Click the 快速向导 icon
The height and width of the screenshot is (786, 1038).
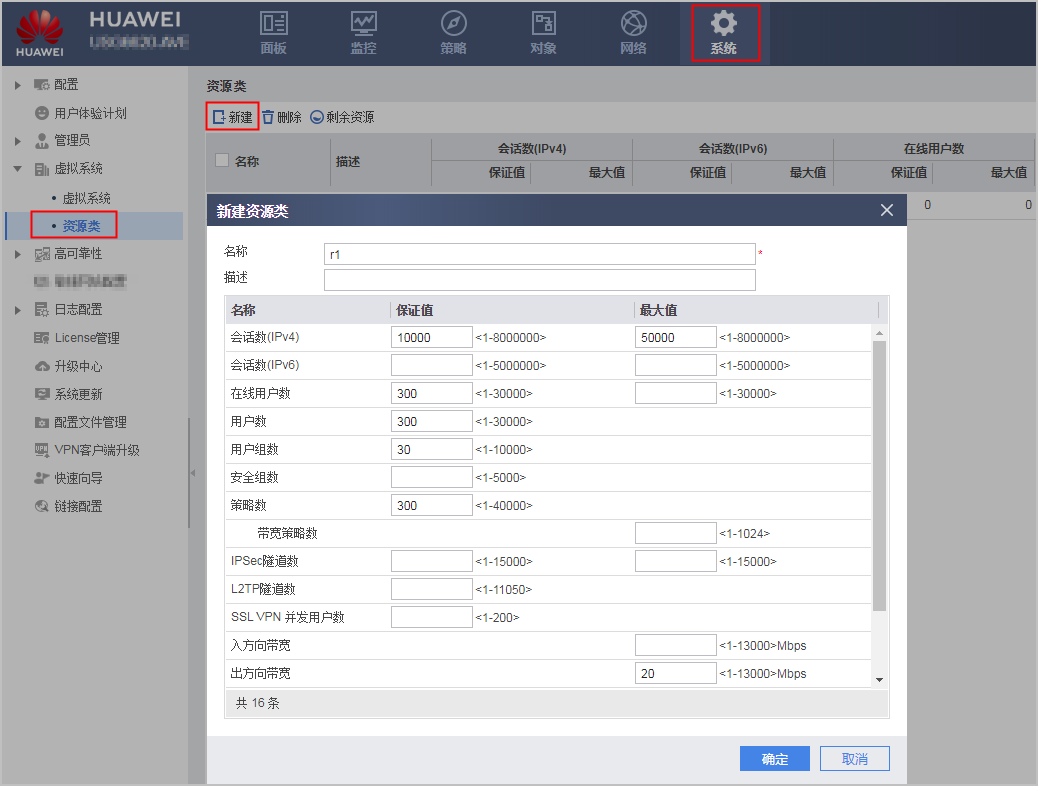pos(42,478)
